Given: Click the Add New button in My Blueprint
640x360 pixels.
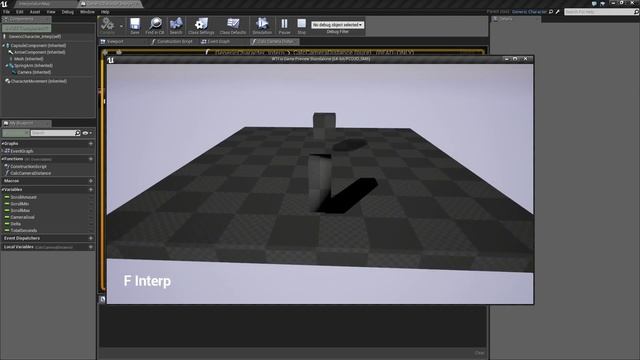Looking at the screenshot, I should [16, 133].
